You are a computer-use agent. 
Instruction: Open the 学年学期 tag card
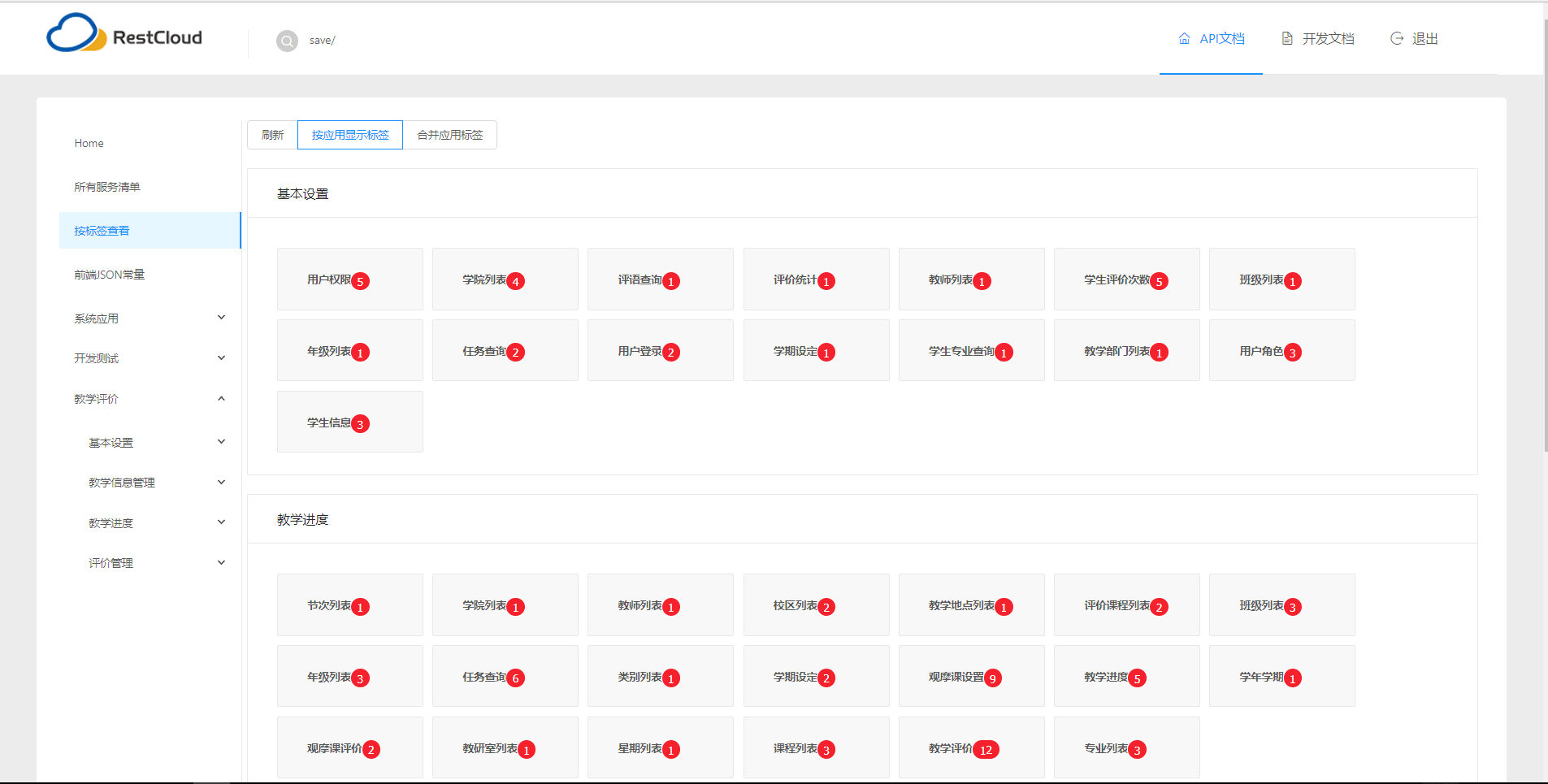1282,677
